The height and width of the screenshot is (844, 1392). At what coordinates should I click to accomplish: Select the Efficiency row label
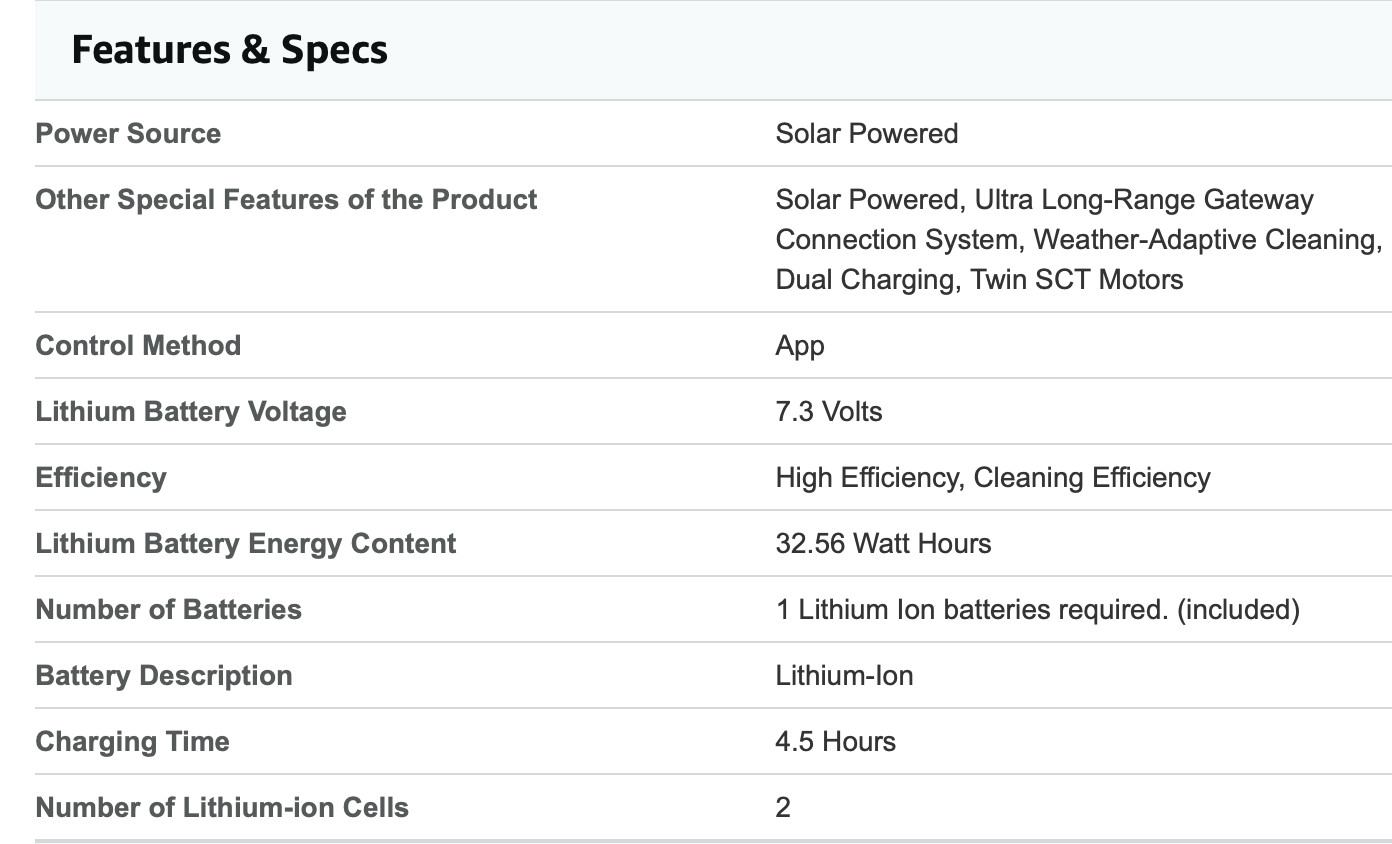101,477
